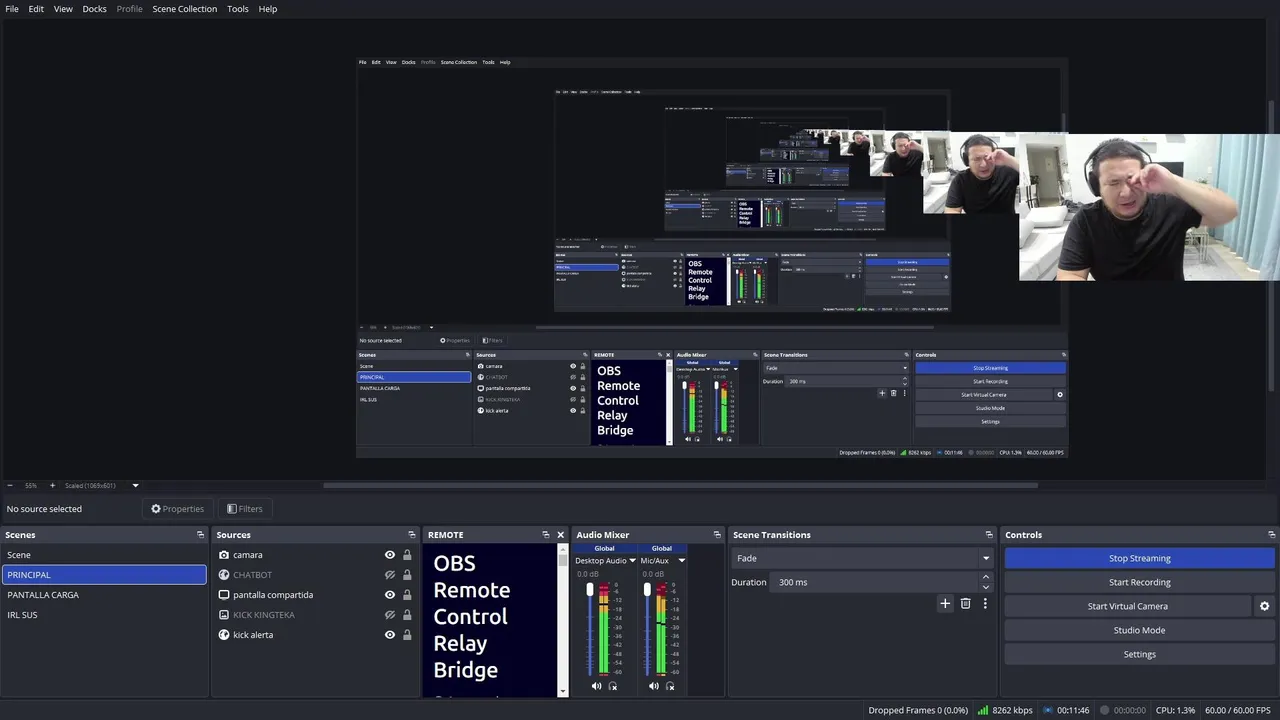Open source Filters button
Screen dimensions: 1280x720
[x=244, y=509]
